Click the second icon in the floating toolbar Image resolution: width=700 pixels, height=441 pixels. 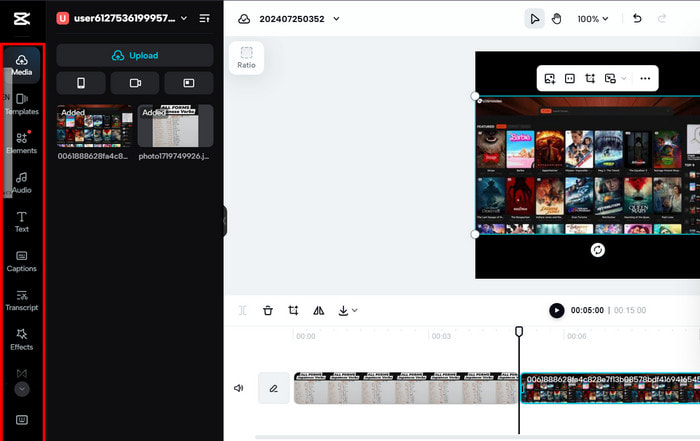pyautogui.click(x=570, y=79)
